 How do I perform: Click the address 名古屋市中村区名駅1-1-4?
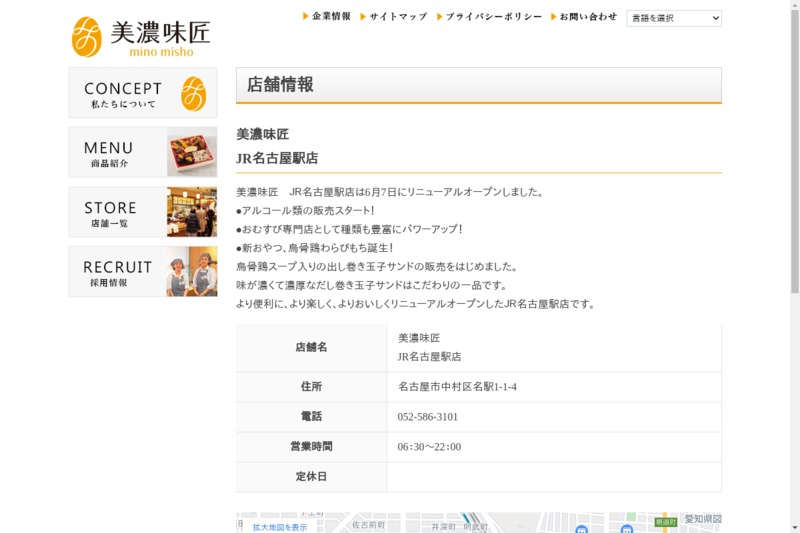(457, 387)
